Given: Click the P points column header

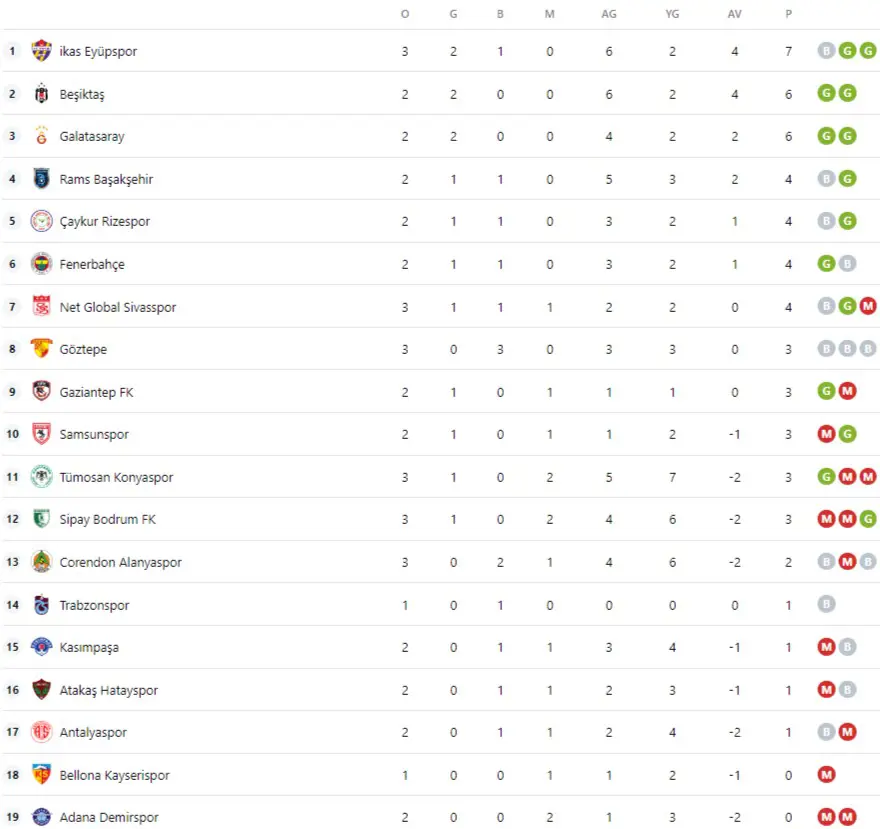Looking at the screenshot, I should point(789,14).
